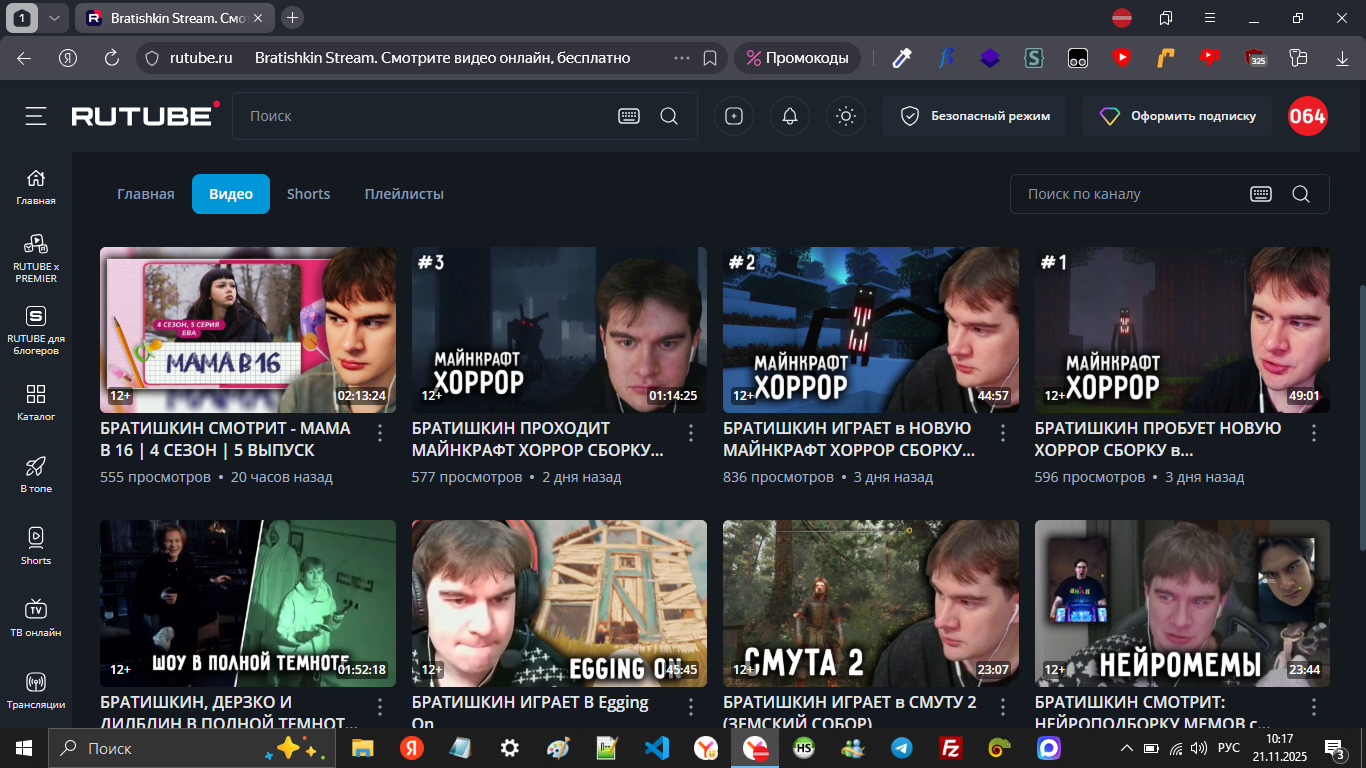The height and width of the screenshot is (768, 1366).
Task: Toggle light/dark theme sun icon
Action: (x=846, y=117)
